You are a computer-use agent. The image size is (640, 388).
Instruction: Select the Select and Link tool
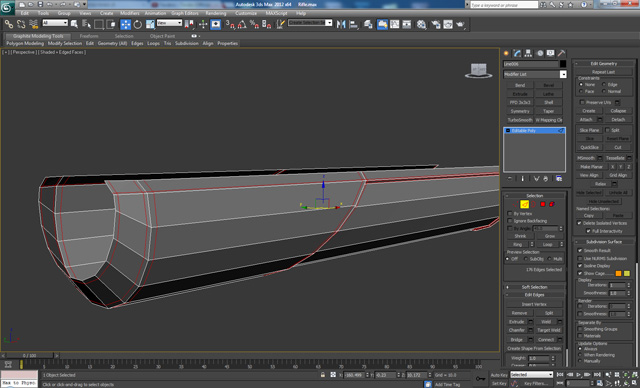point(9,24)
